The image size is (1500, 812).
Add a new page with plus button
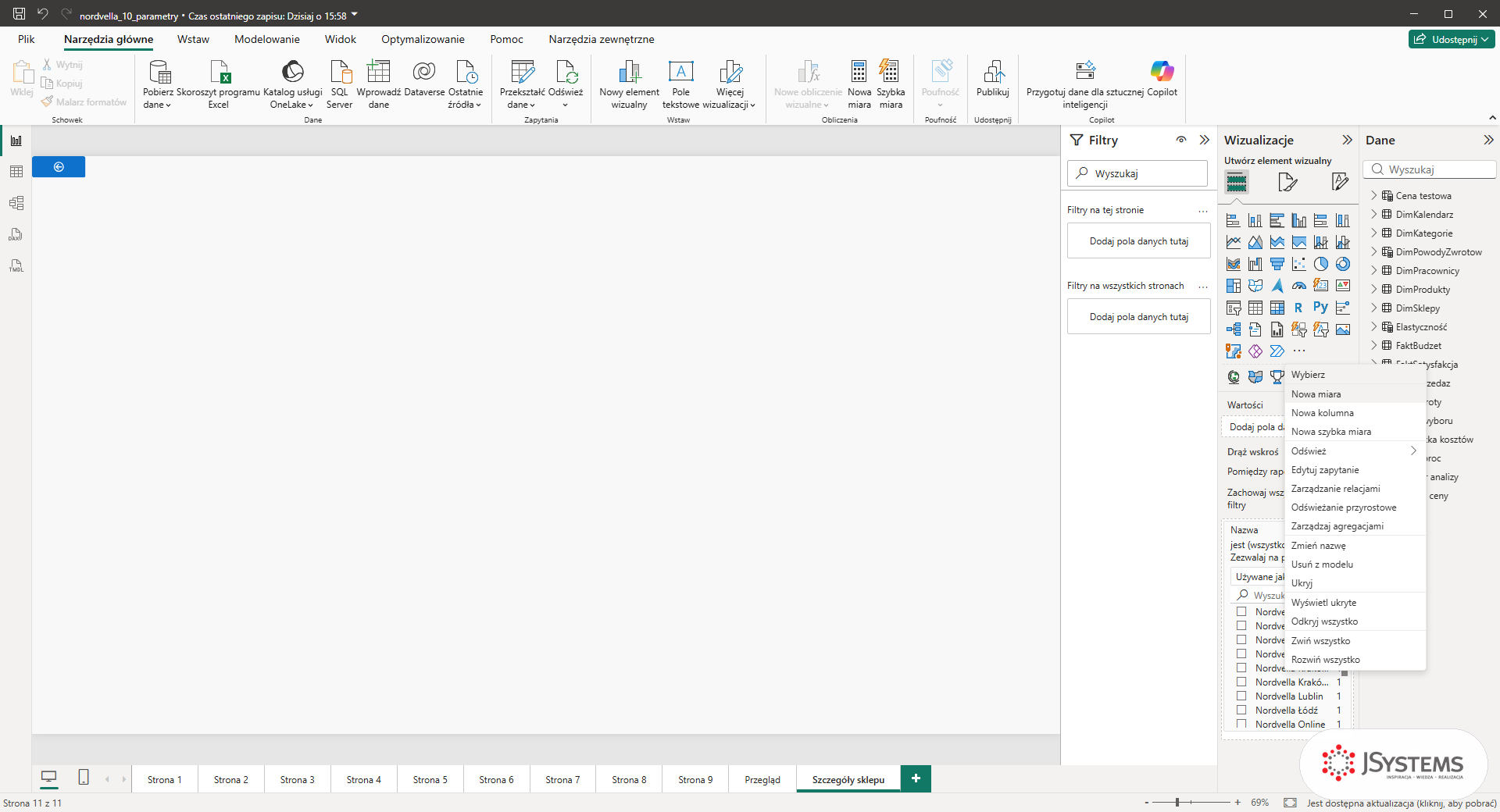[916, 778]
